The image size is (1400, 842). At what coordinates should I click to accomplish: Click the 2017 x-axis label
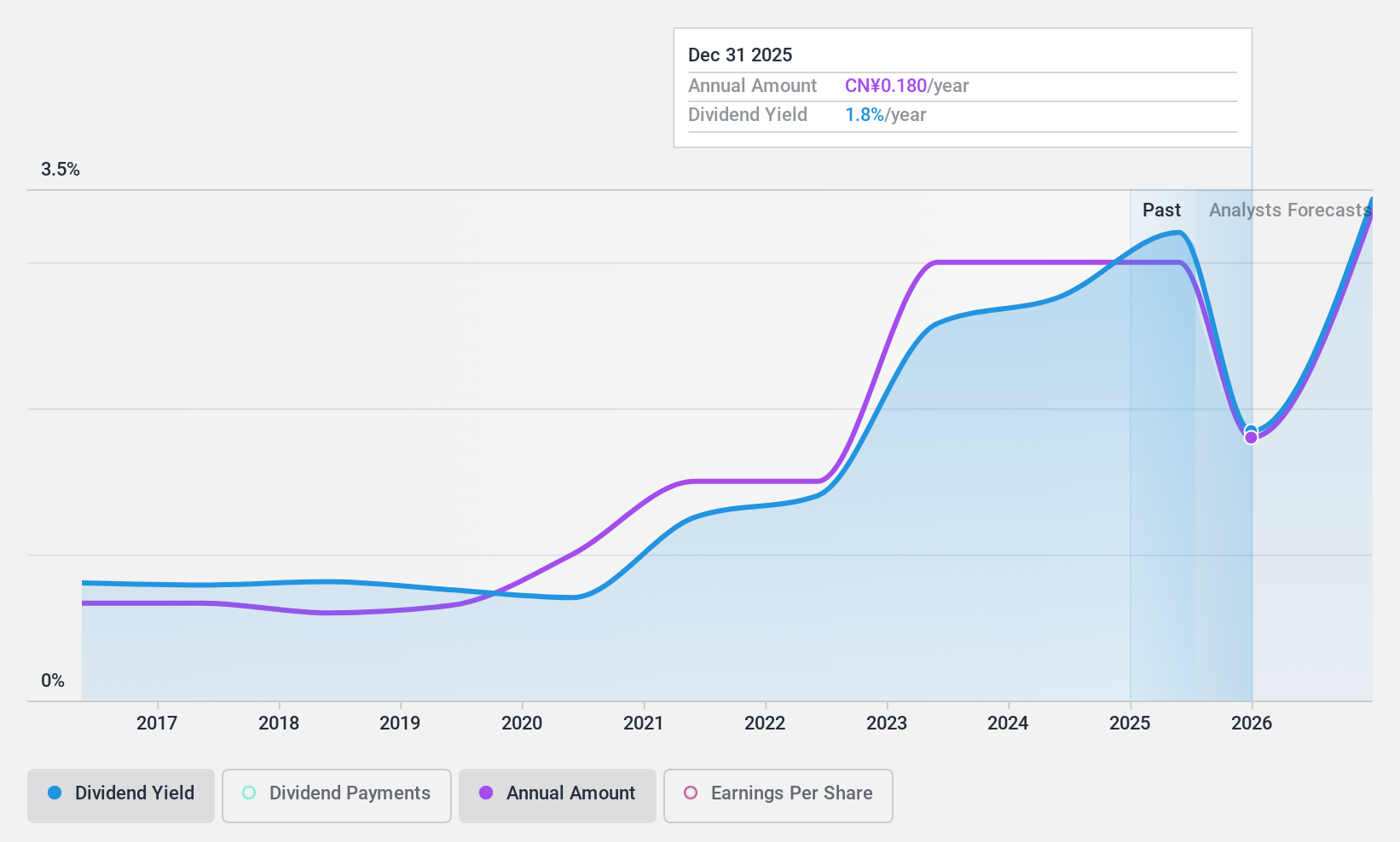tap(157, 724)
